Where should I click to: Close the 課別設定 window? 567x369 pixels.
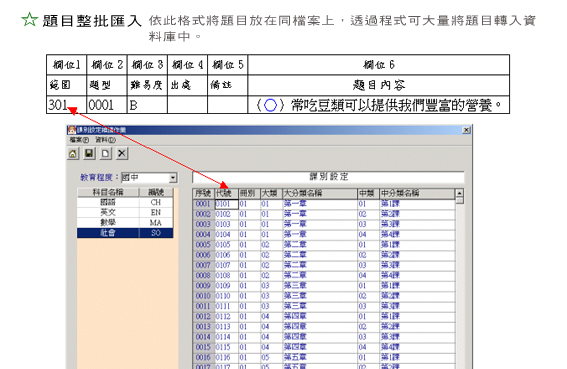pyautogui.click(x=466, y=130)
